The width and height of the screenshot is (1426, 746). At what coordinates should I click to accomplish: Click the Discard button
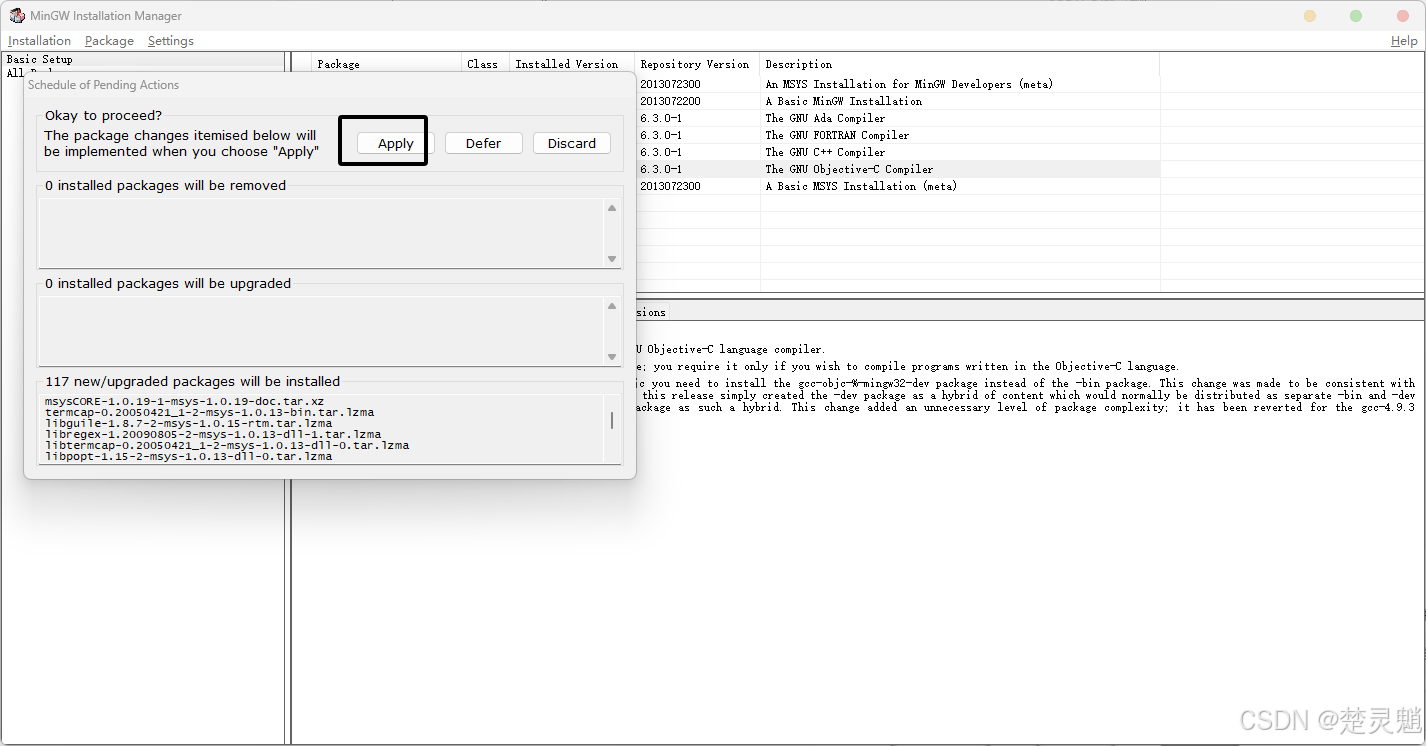point(572,143)
